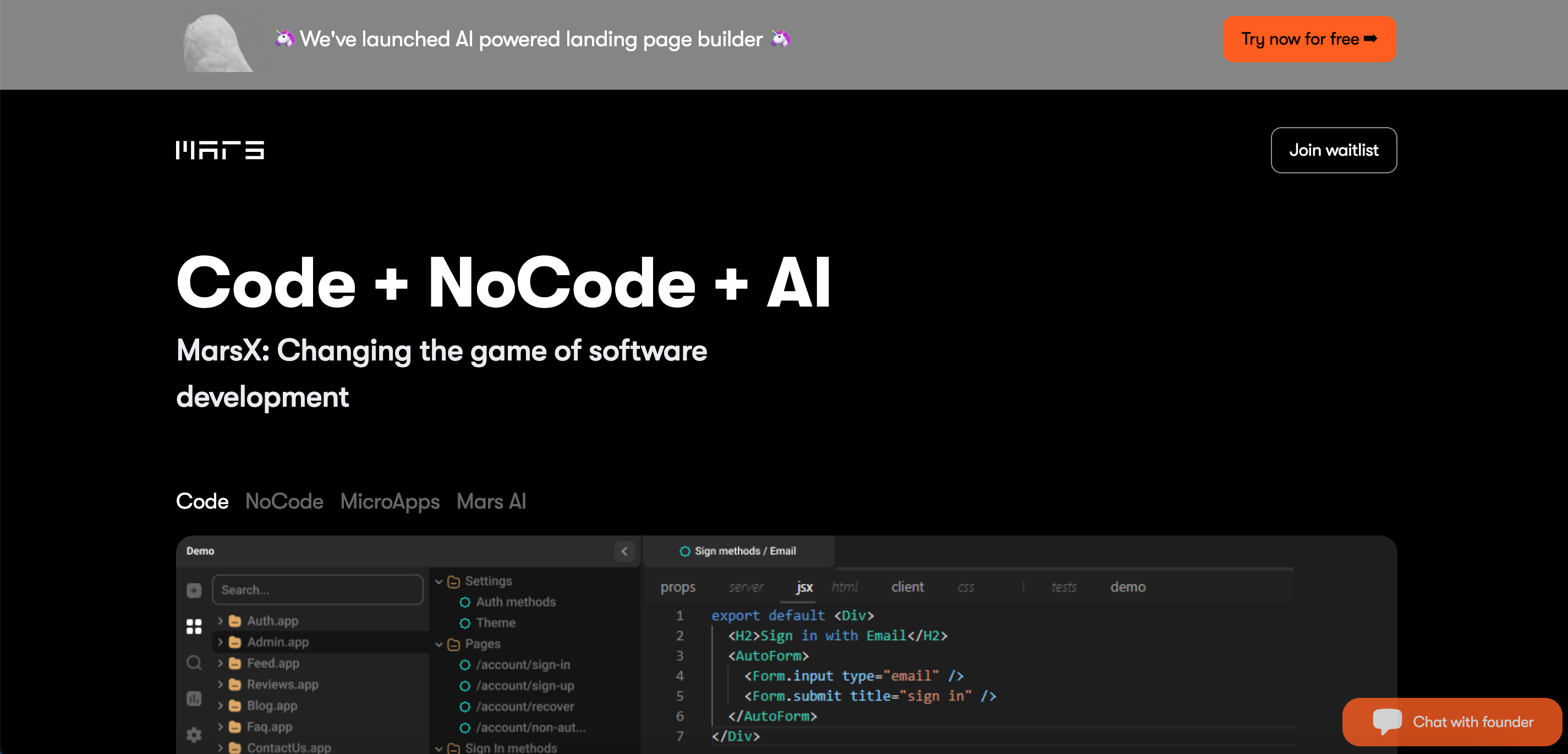Click the circle icon beside /account/sign-in

pyautogui.click(x=465, y=665)
